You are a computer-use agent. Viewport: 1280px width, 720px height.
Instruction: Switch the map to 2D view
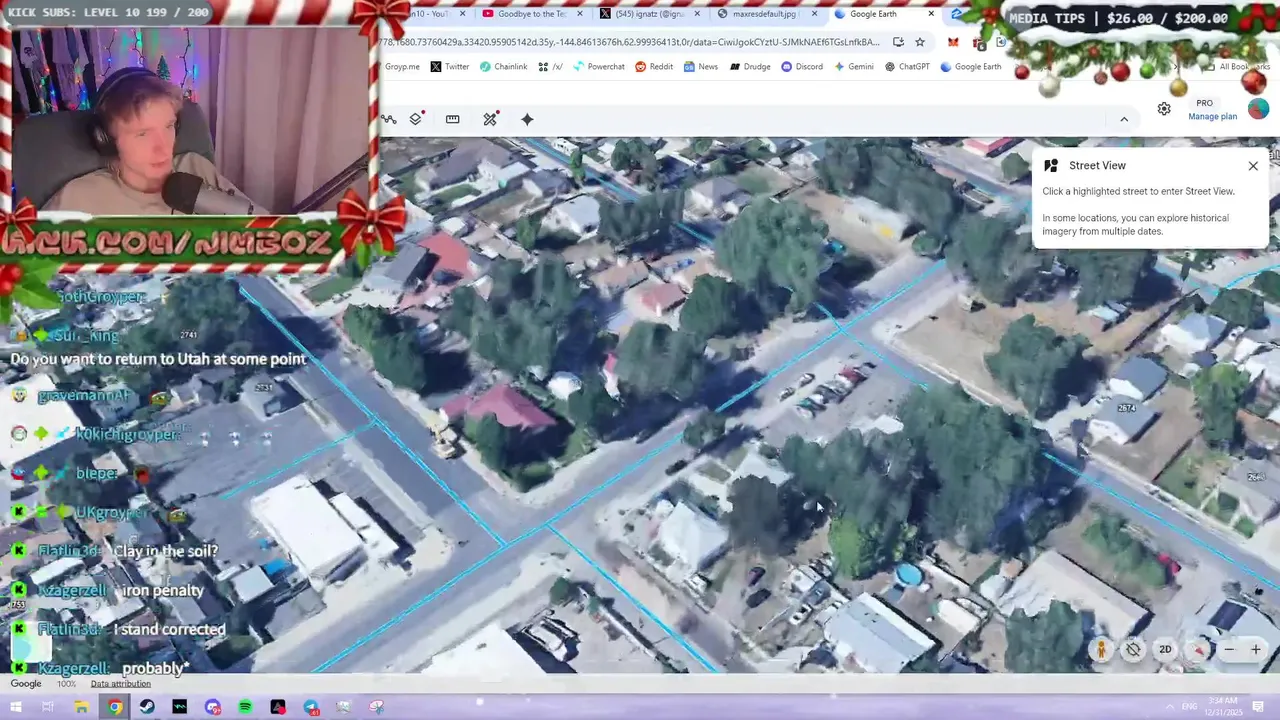pos(1165,650)
